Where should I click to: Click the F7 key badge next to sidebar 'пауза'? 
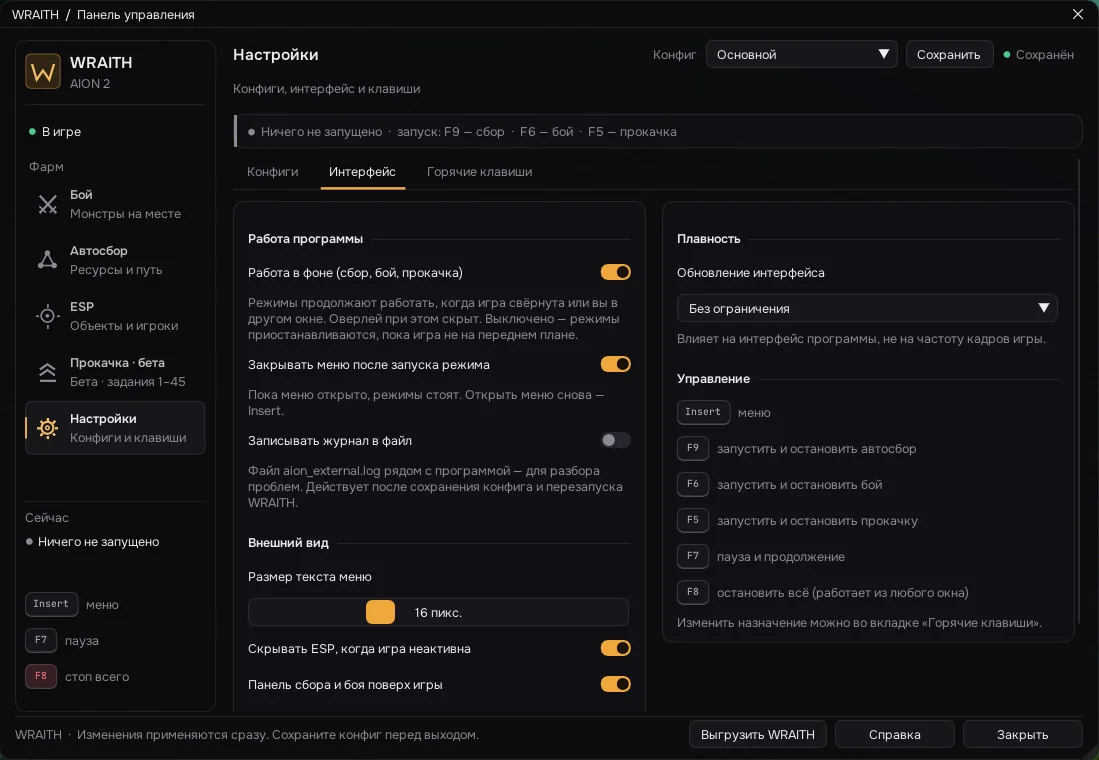pos(41,640)
